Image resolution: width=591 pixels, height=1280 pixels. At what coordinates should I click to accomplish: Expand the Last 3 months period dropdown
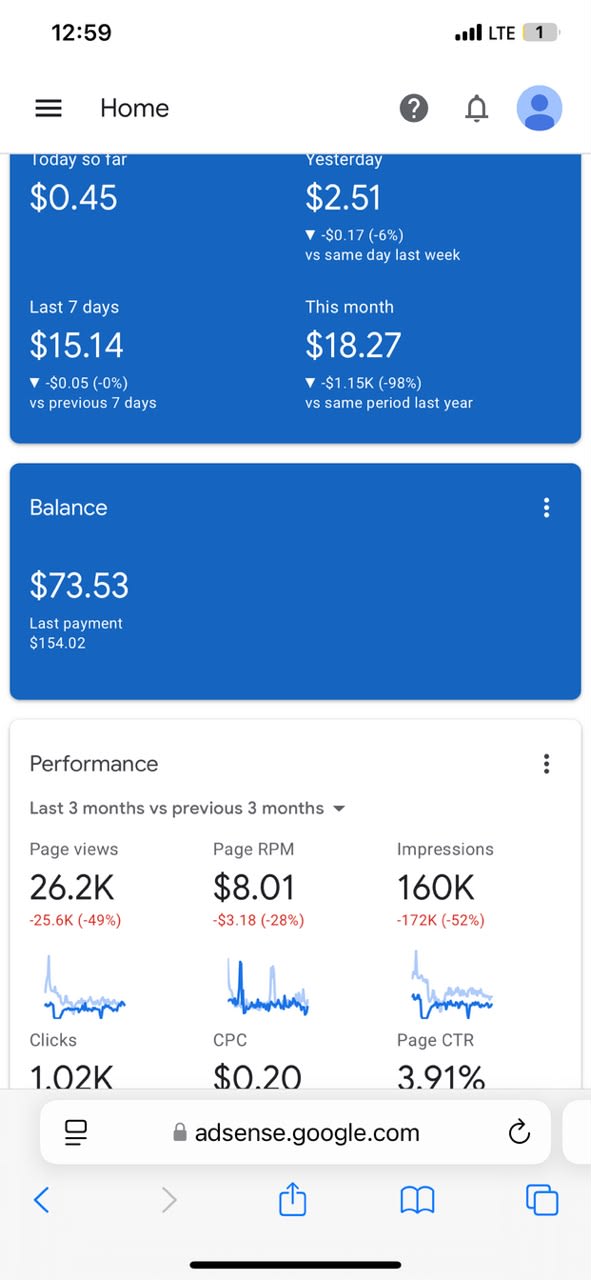187,808
